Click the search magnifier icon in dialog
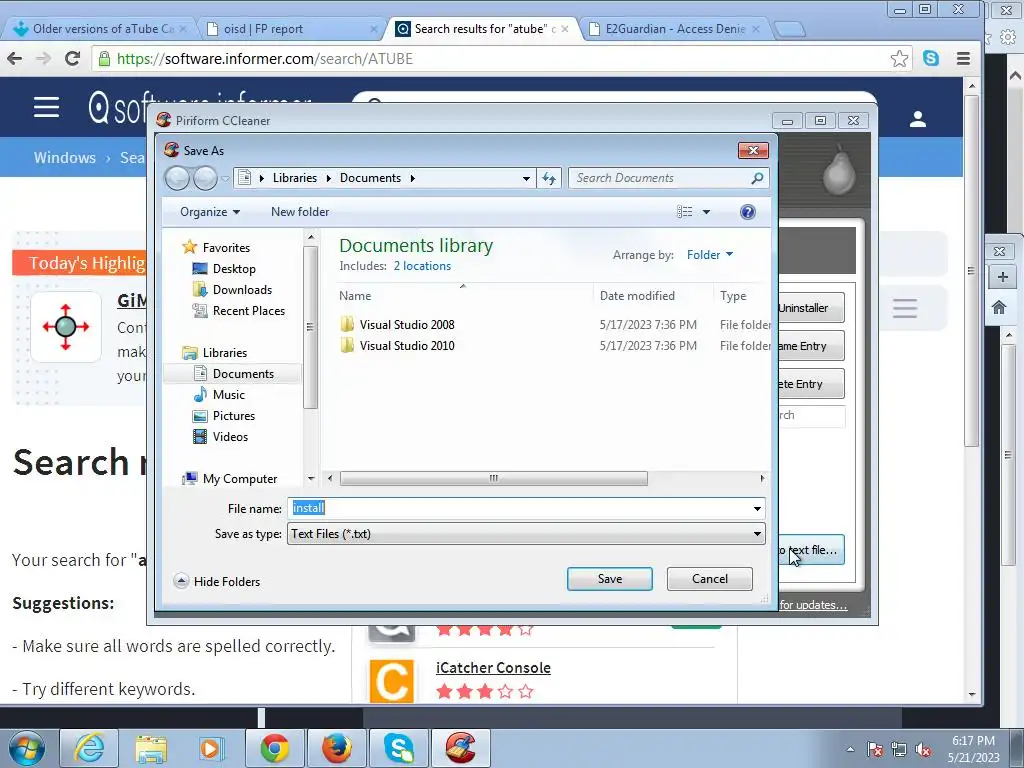The width and height of the screenshot is (1024, 768). [x=758, y=178]
